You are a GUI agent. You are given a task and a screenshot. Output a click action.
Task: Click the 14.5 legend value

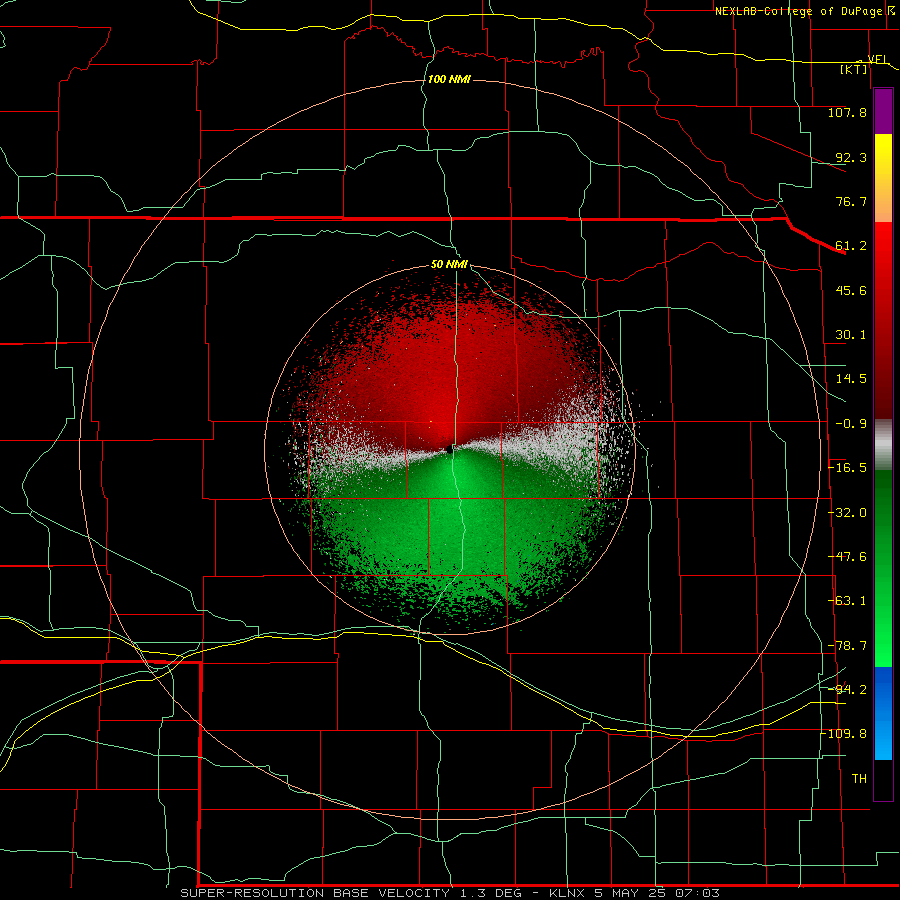click(851, 379)
